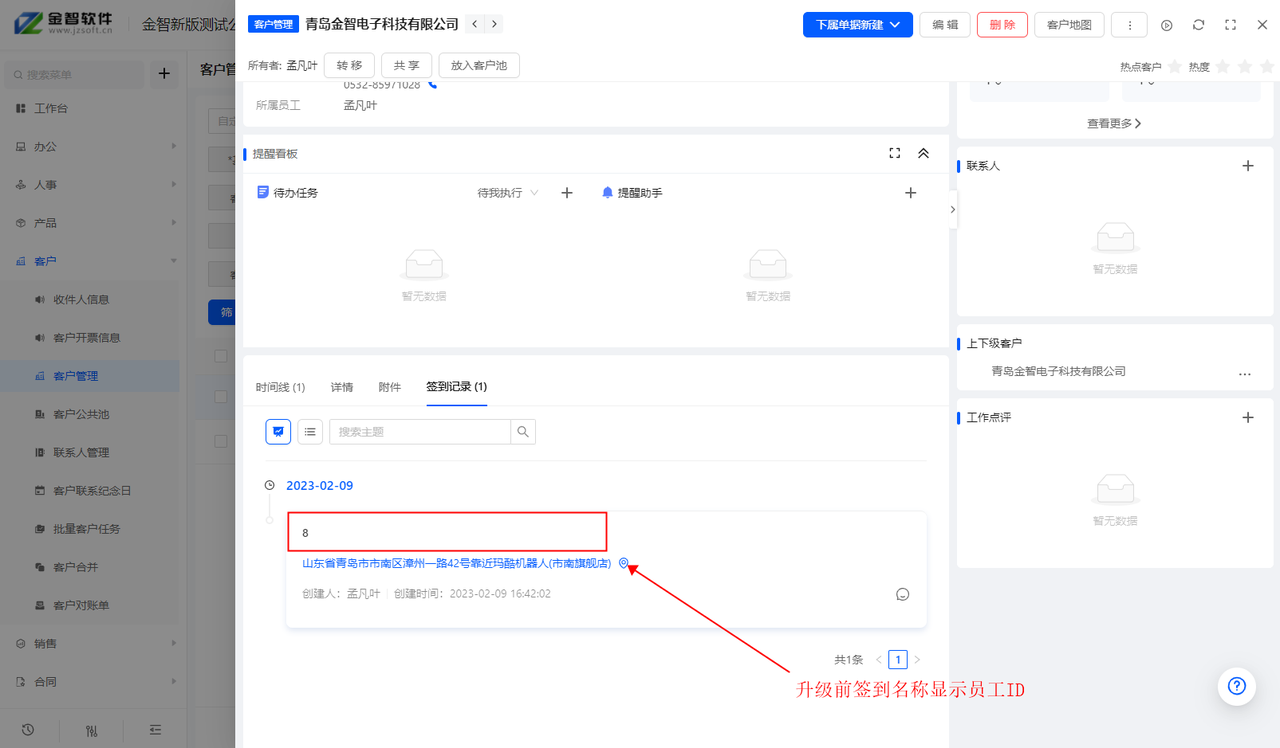Screen dimensions: 1280x748
Task: Open the more options three-dot button
Action: pyautogui.click(x=1129, y=25)
